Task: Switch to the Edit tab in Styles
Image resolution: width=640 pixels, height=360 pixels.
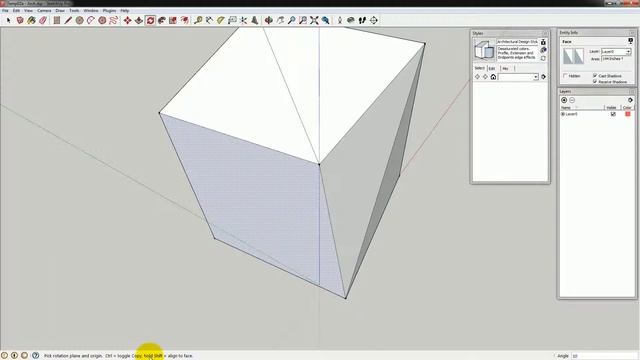Action: click(x=492, y=68)
